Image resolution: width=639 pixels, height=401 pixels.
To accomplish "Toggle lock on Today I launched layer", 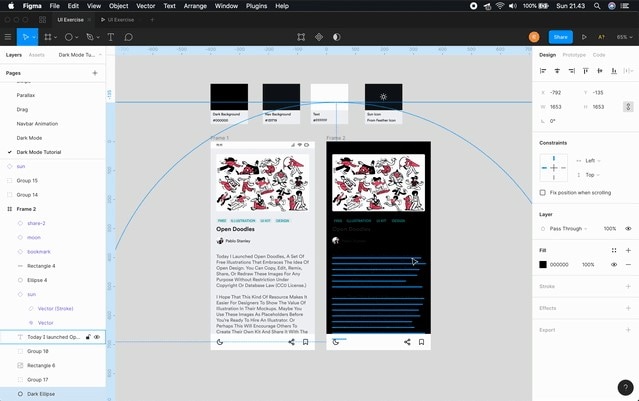I will pos(88,337).
